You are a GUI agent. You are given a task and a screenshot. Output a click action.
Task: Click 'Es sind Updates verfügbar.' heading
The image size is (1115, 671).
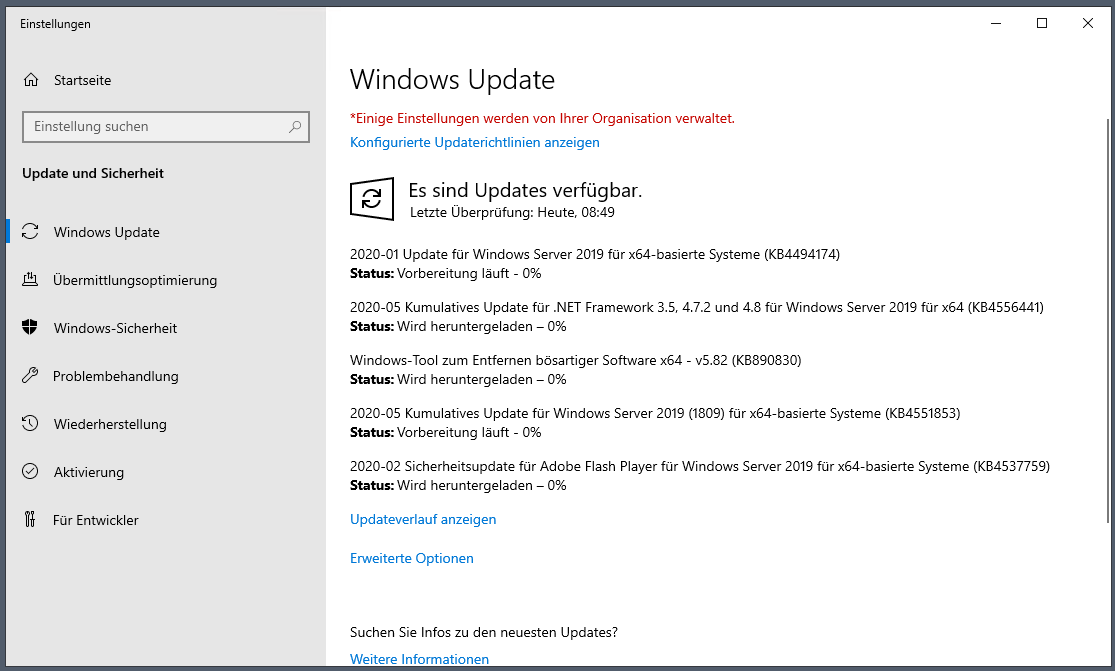pos(525,190)
